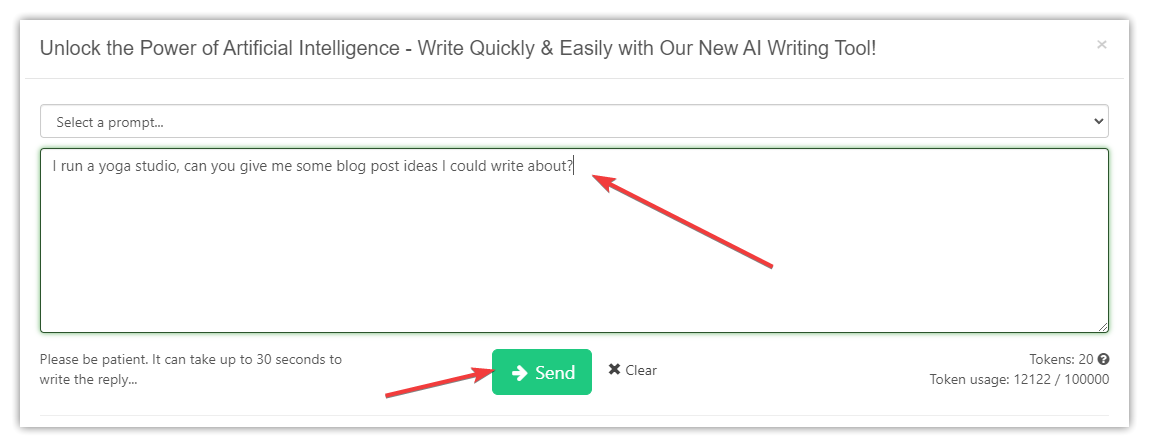Image resolution: width=1149 pixels, height=447 pixels.
Task: Click the Select a prompt placeholder text
Action: [109, 122]
